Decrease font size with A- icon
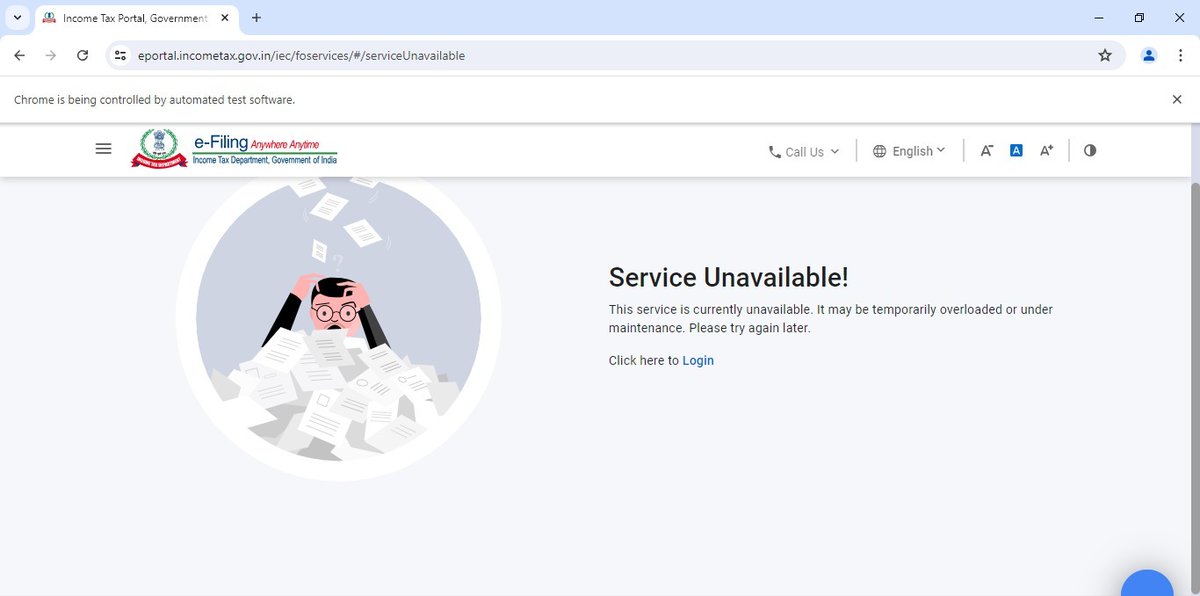 click(986, 151)
